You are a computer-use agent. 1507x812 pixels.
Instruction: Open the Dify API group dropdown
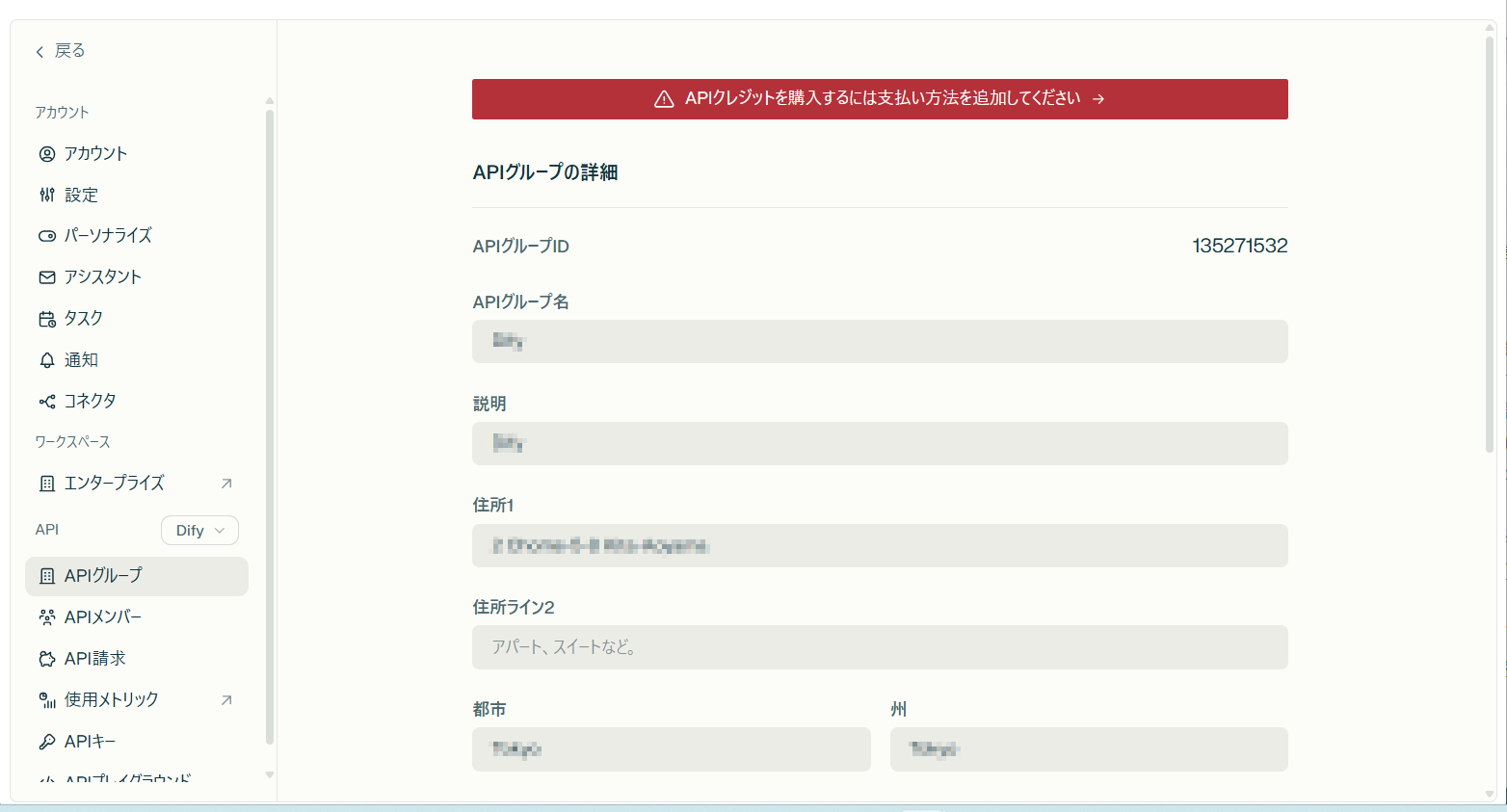point(199,531)
